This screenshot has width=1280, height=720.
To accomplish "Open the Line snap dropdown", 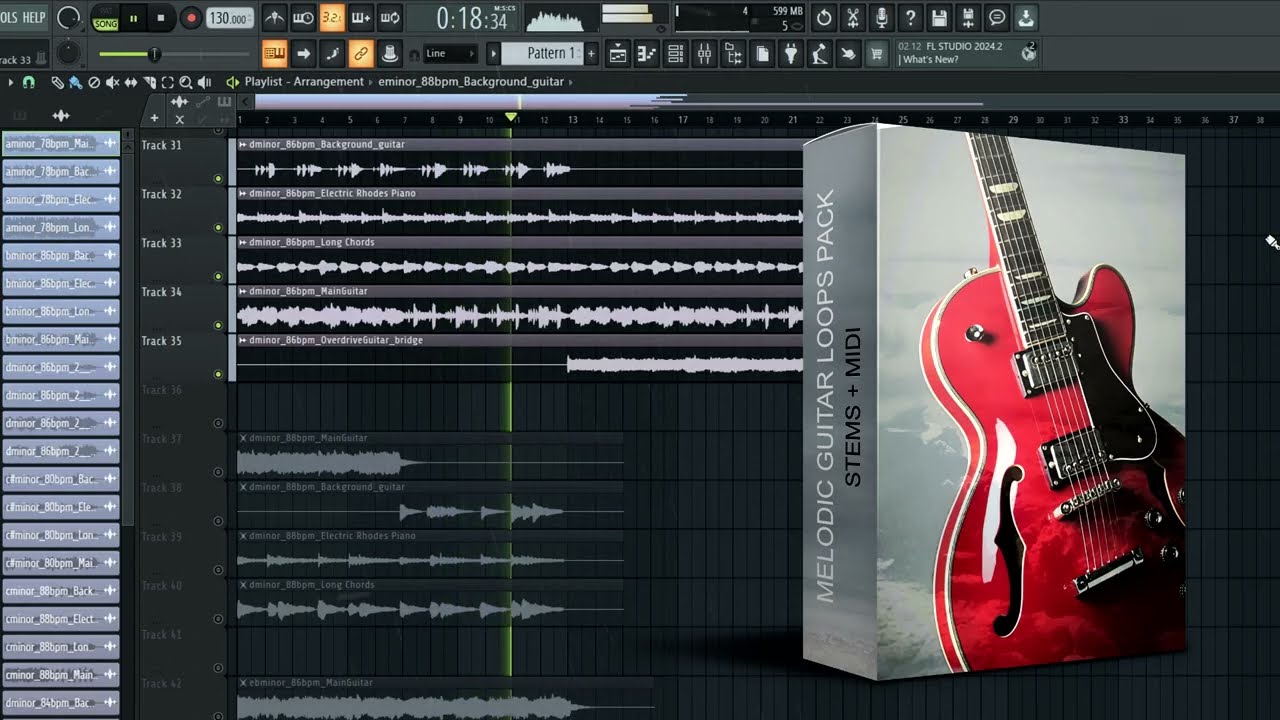I will coord(449,53).
